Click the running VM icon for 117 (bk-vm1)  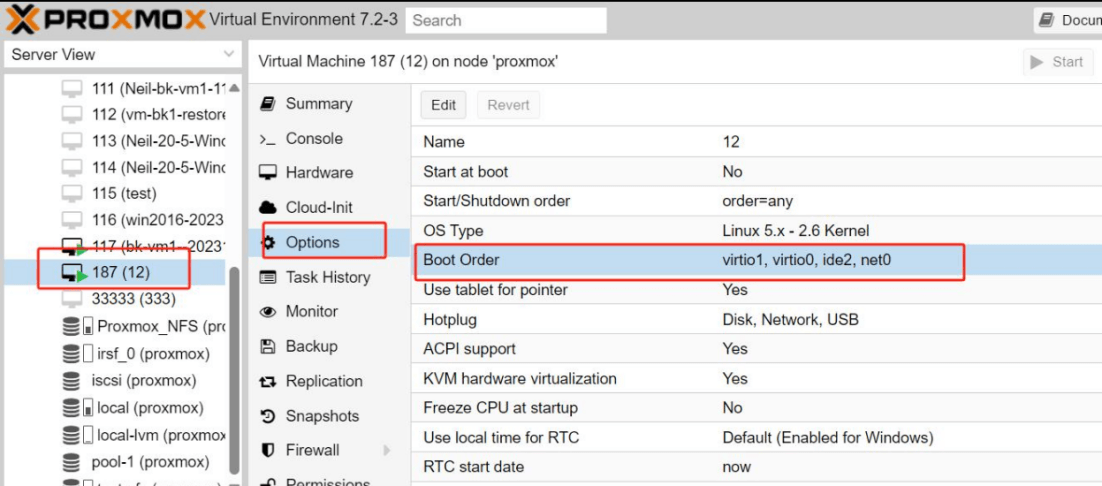[73, 247]
